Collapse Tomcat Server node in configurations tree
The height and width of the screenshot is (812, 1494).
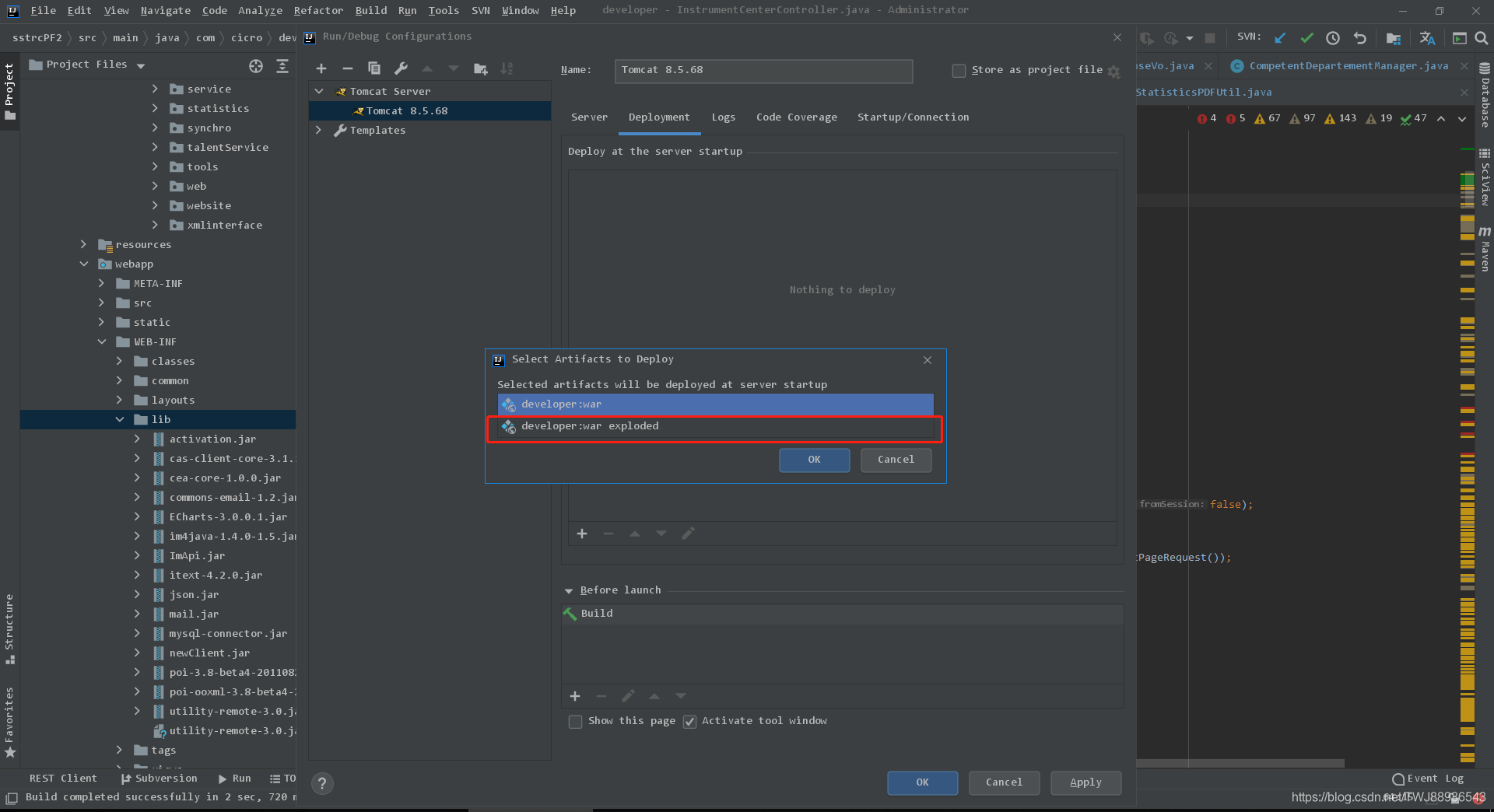(319, 91)
